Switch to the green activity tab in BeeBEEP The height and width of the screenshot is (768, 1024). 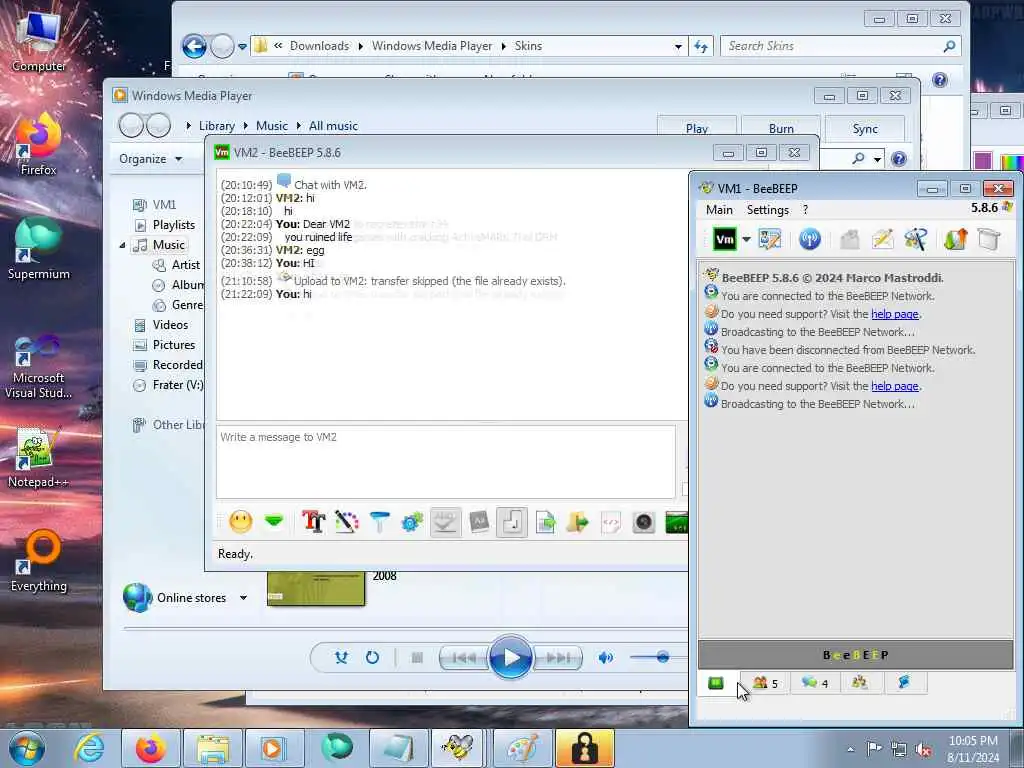pyautogui.click(x=716, y=683)
